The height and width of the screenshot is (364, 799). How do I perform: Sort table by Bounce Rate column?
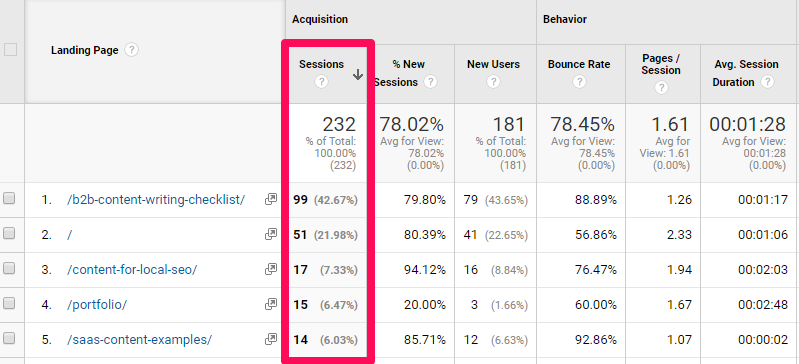(579, 64)
